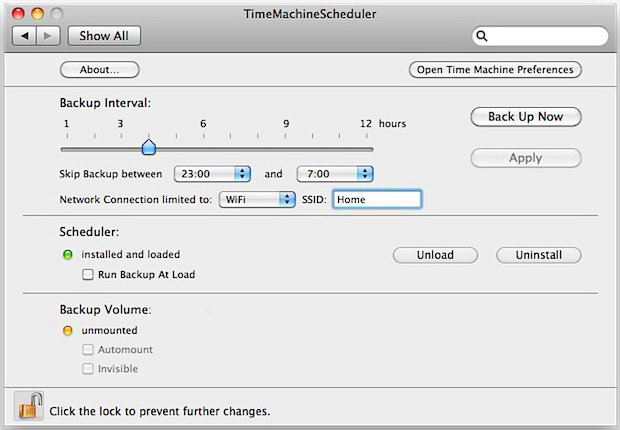
Task: Open the About dialog
Action: pyautogui.click(x=99, y=70)
